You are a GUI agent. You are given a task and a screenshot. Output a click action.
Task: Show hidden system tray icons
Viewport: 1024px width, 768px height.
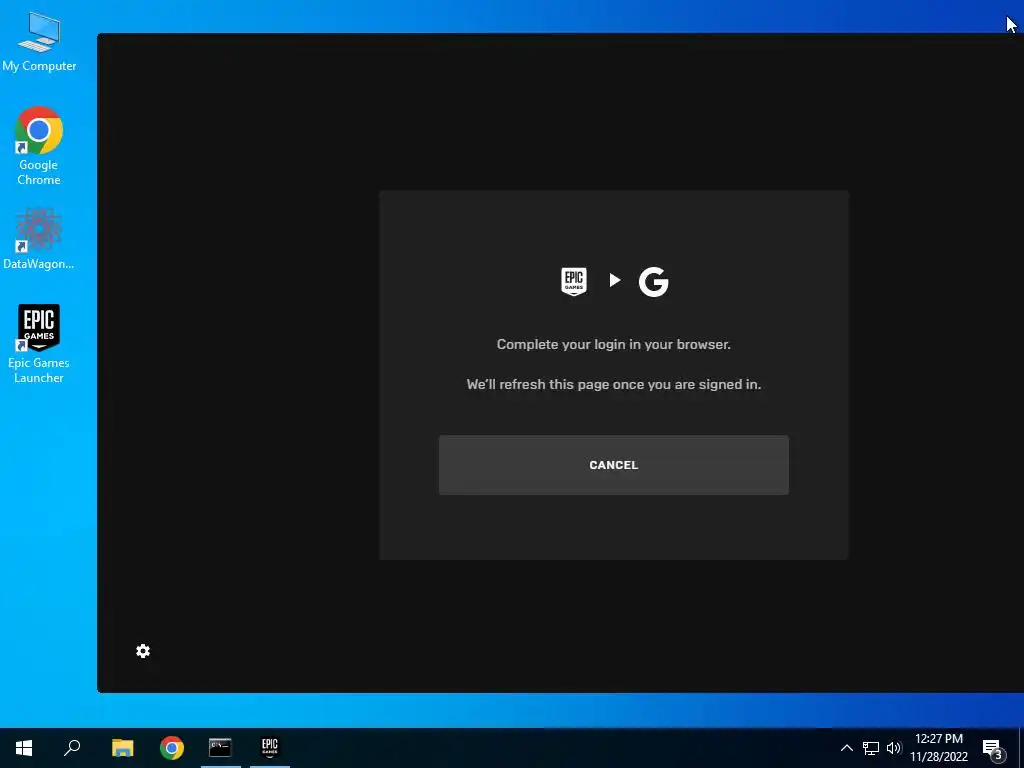(846, 748)
